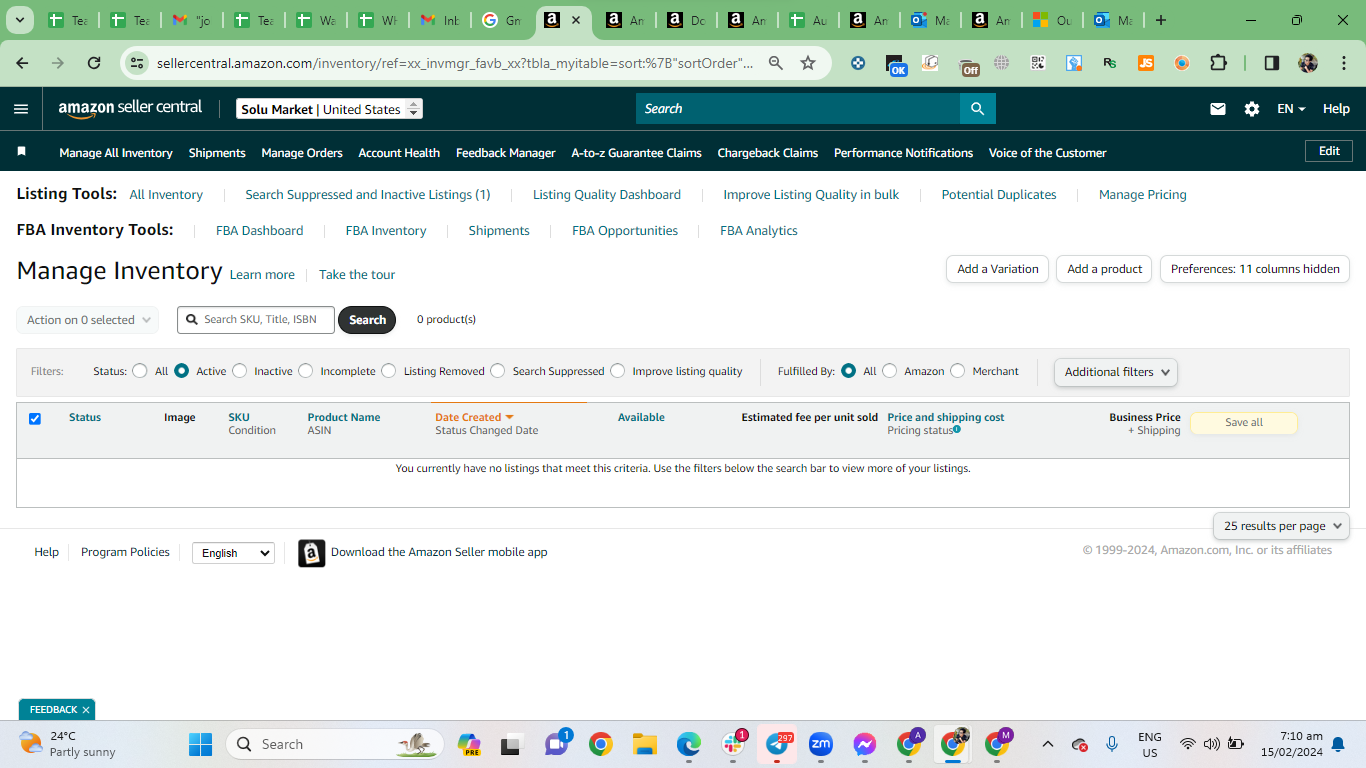The height and width of the screenshot is (768, 1366).
Task: Select the Incomplete status radio button
Action: tap(306, 371)
